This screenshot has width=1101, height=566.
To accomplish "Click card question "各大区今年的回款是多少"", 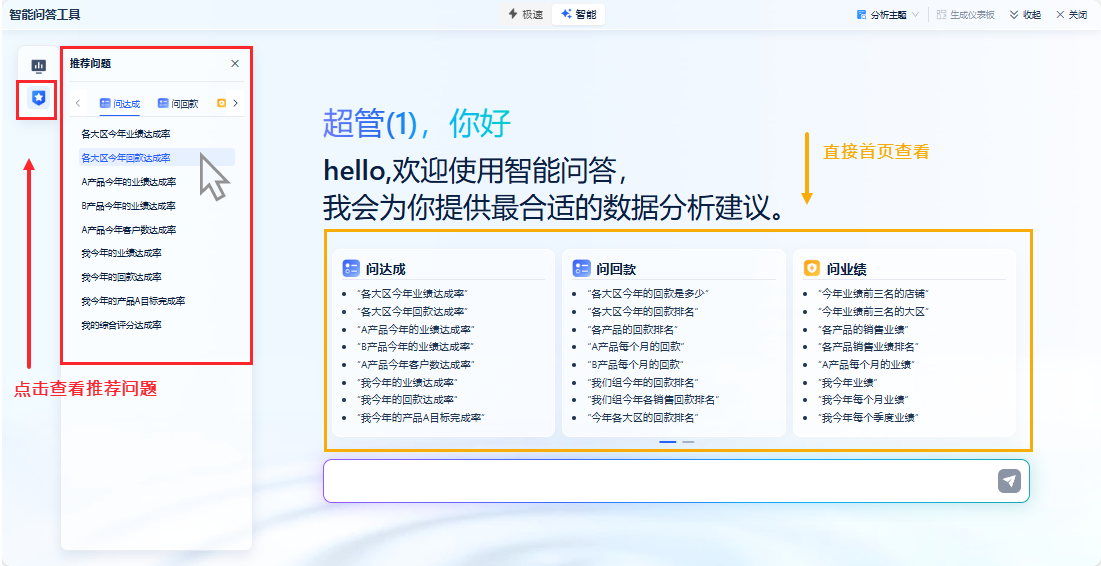I will pos(649,293).
